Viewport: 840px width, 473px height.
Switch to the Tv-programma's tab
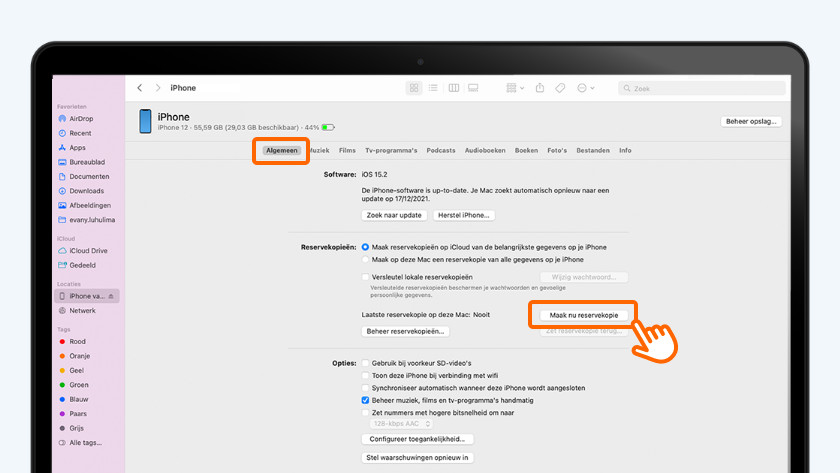click(391, 151)
